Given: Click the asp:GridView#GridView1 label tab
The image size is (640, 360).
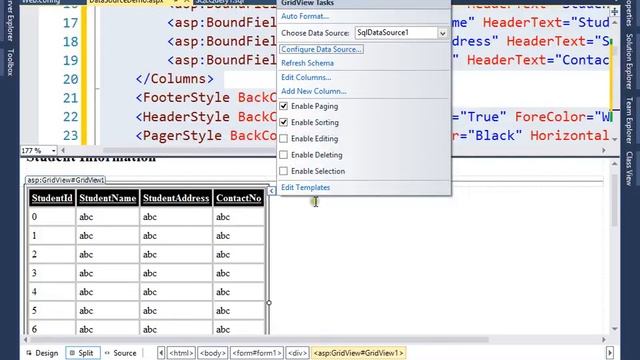Looking at the screenshot, I should click(65, 180).
